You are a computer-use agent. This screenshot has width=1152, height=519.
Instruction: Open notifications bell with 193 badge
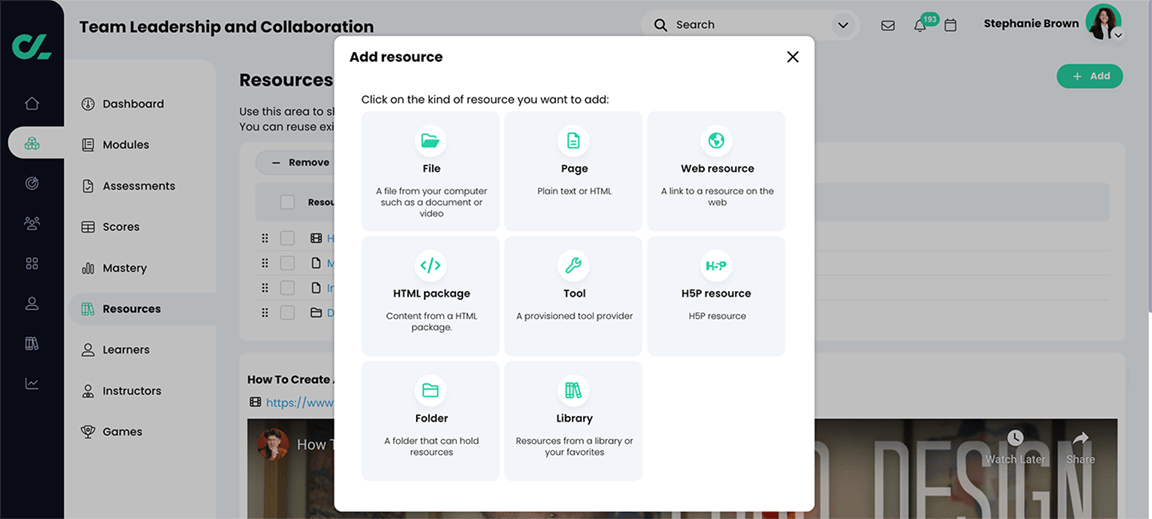tap(920, 26)
